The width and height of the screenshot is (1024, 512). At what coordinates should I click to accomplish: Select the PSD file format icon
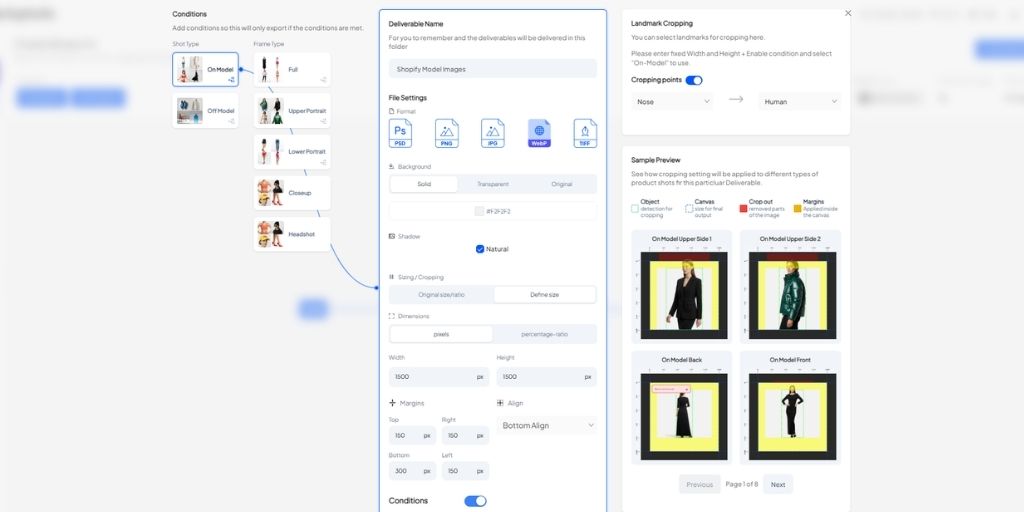(x=400, y=133)
